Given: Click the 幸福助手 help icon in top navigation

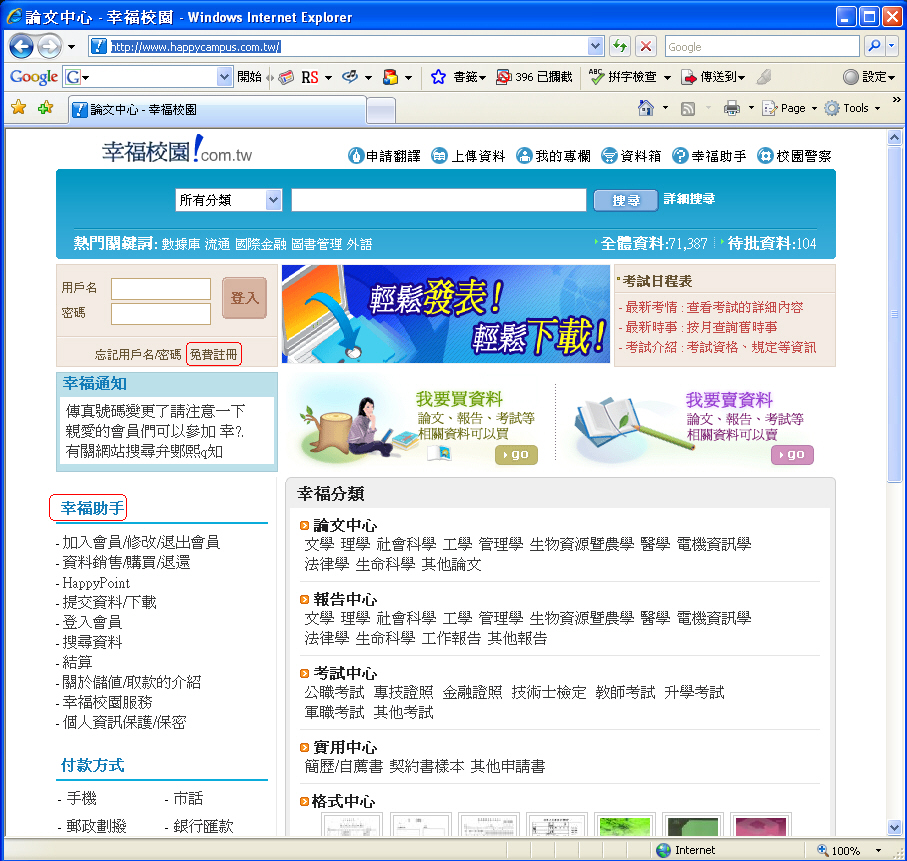Looking at the screenshot, I should (x=680, y=156).
